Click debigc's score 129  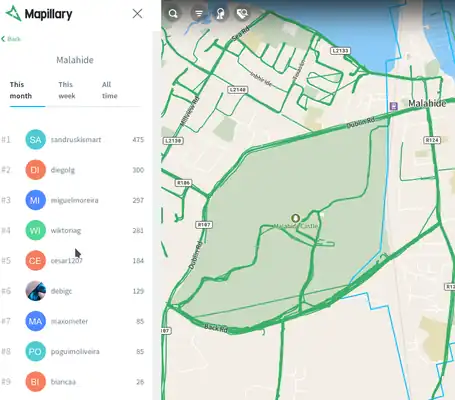[138, 291]
